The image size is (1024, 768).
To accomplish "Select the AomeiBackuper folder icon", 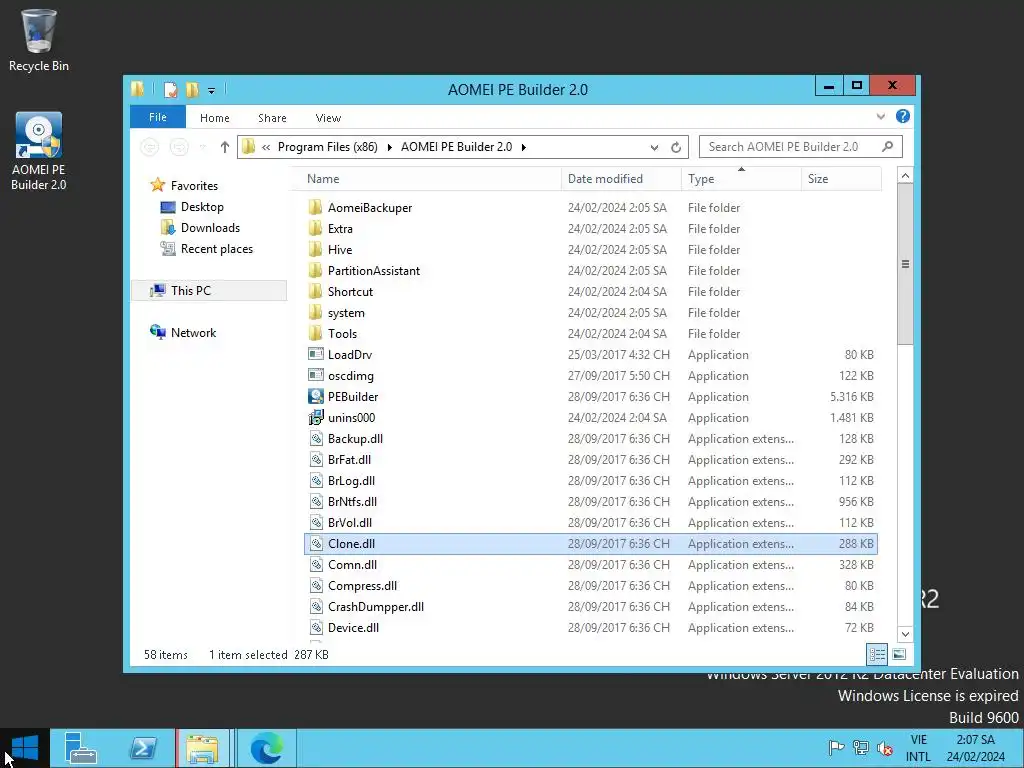I will pos(315,208).
